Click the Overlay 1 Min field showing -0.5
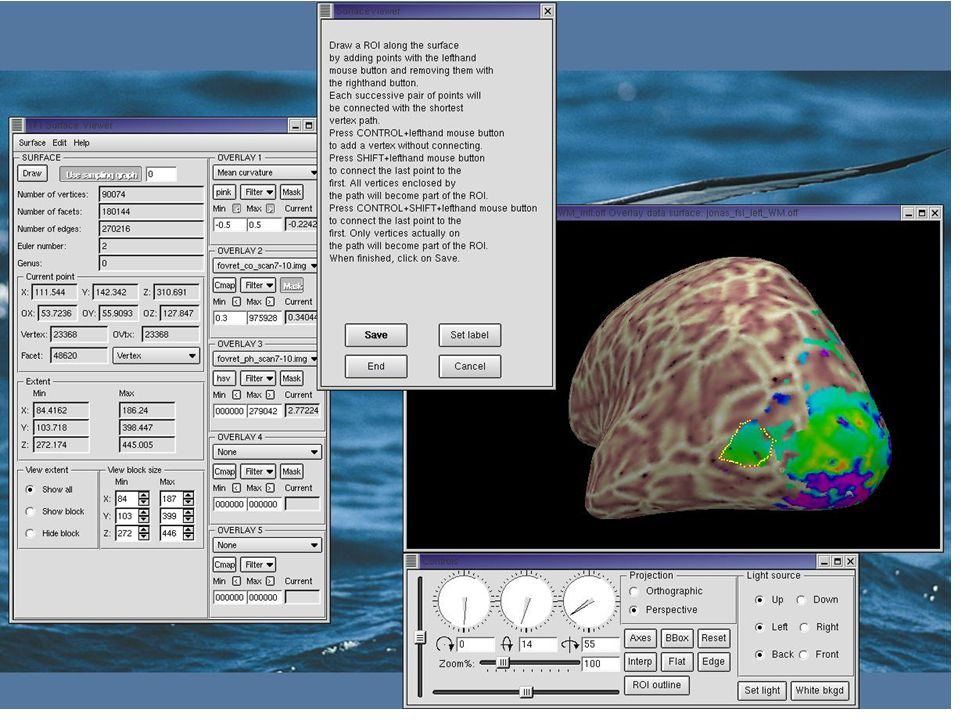Image resolution: width=960 pixels, height=720 pixels. [x=230, y=225]
